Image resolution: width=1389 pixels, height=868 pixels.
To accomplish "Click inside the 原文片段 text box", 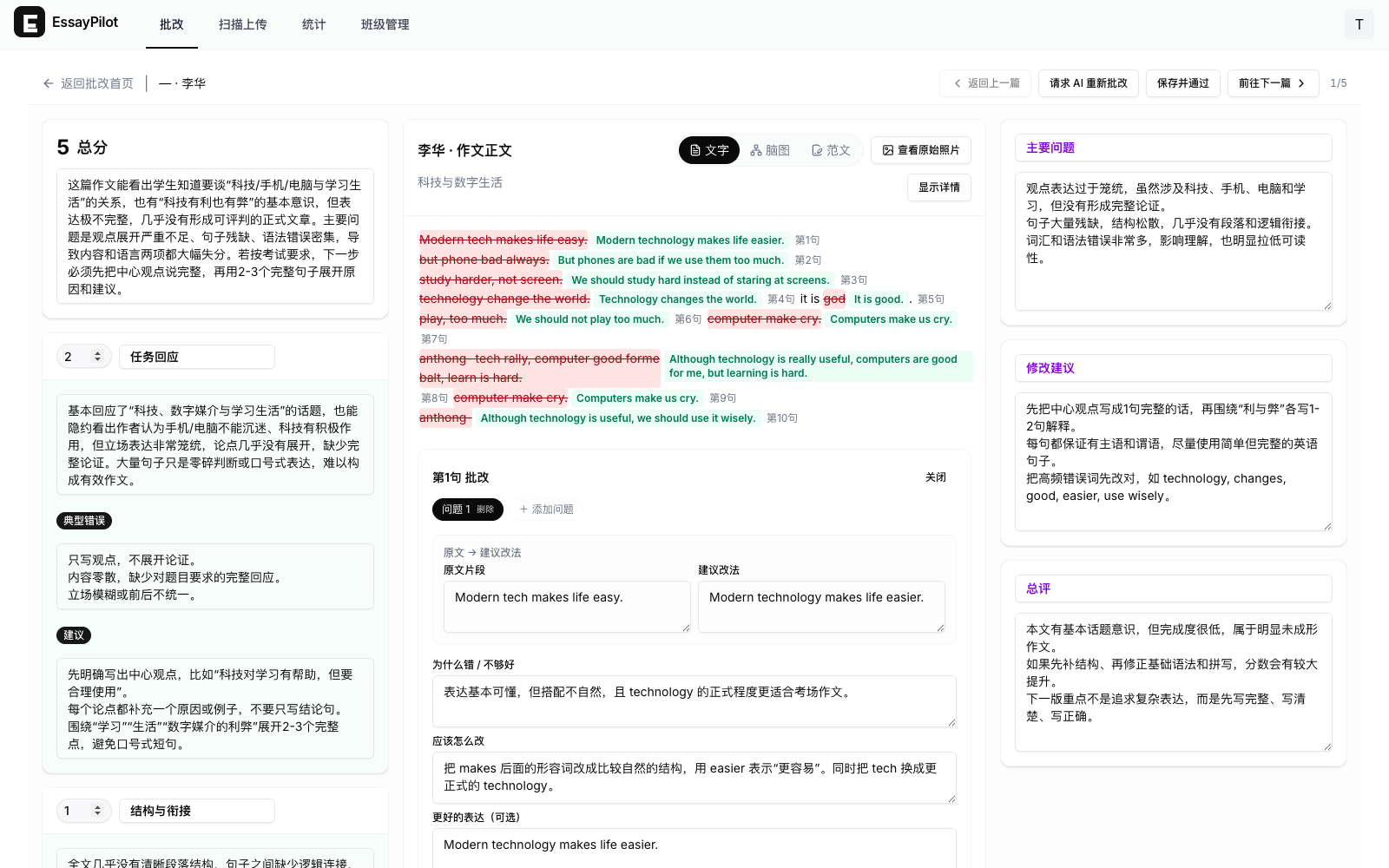I will pyautogui.click(x=566, y=606).
